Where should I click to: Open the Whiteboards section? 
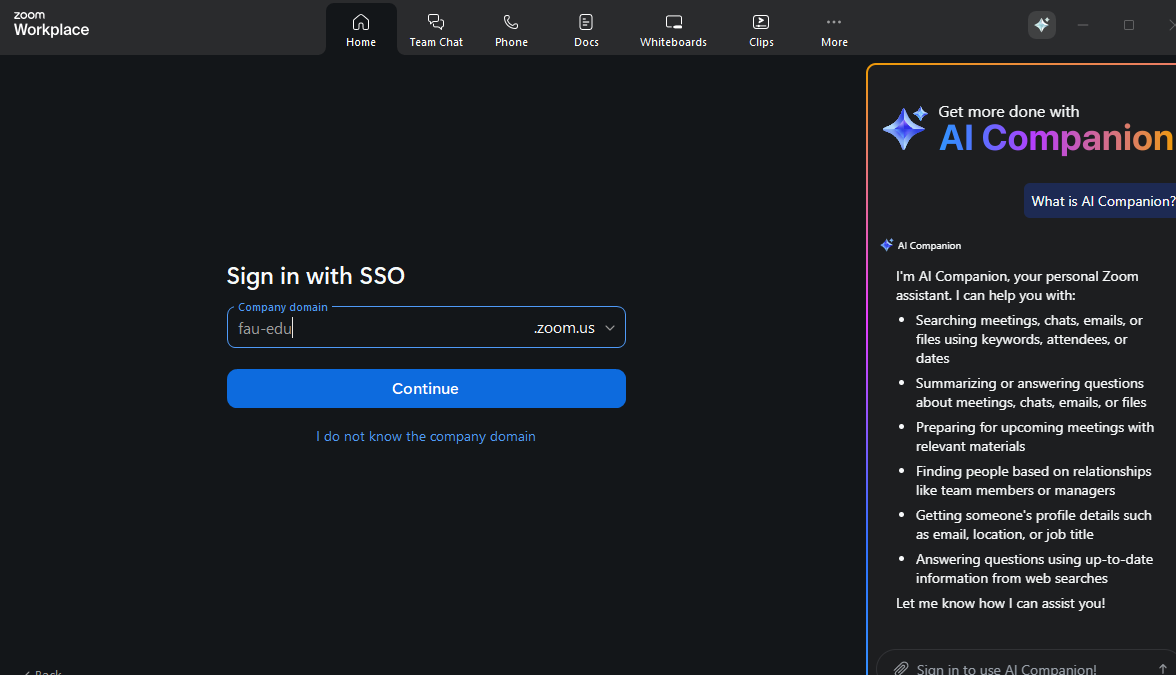tap(673, 28)
